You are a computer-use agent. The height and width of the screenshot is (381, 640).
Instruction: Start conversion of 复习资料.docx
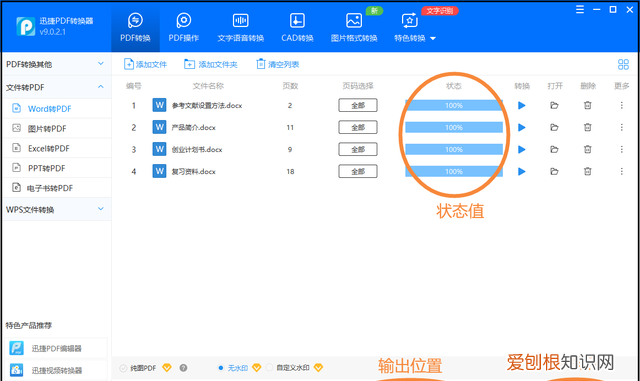point(521,172)
